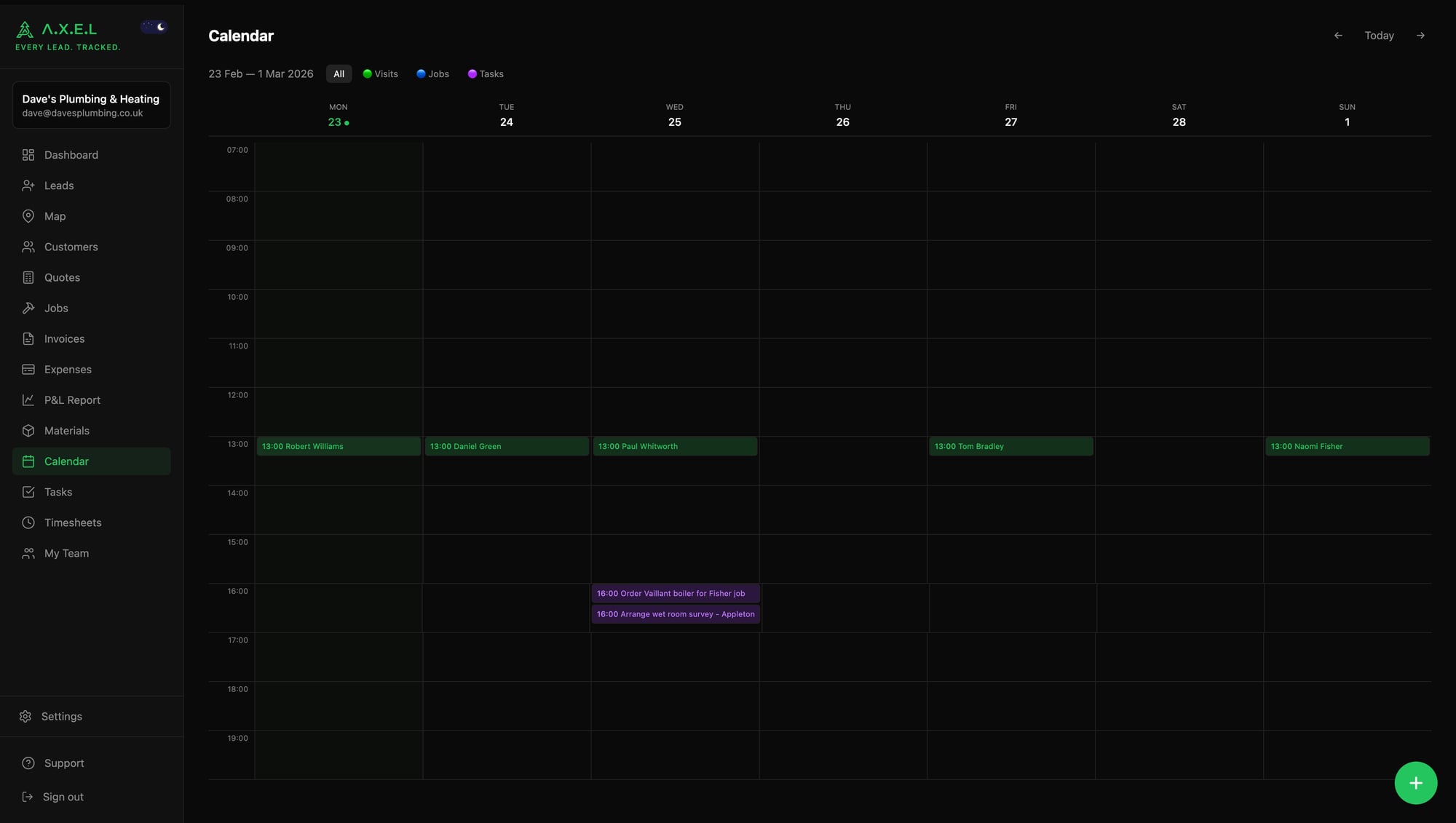Open the P&L Report
The width and height of the screenshot is (1456, 823).
(71, 399)
